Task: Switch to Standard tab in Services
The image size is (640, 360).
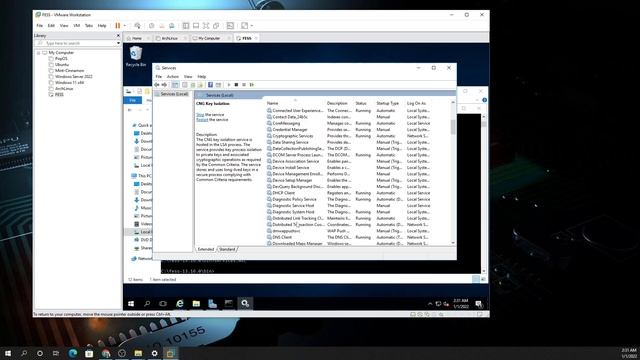Action: [x=227, y=249]
